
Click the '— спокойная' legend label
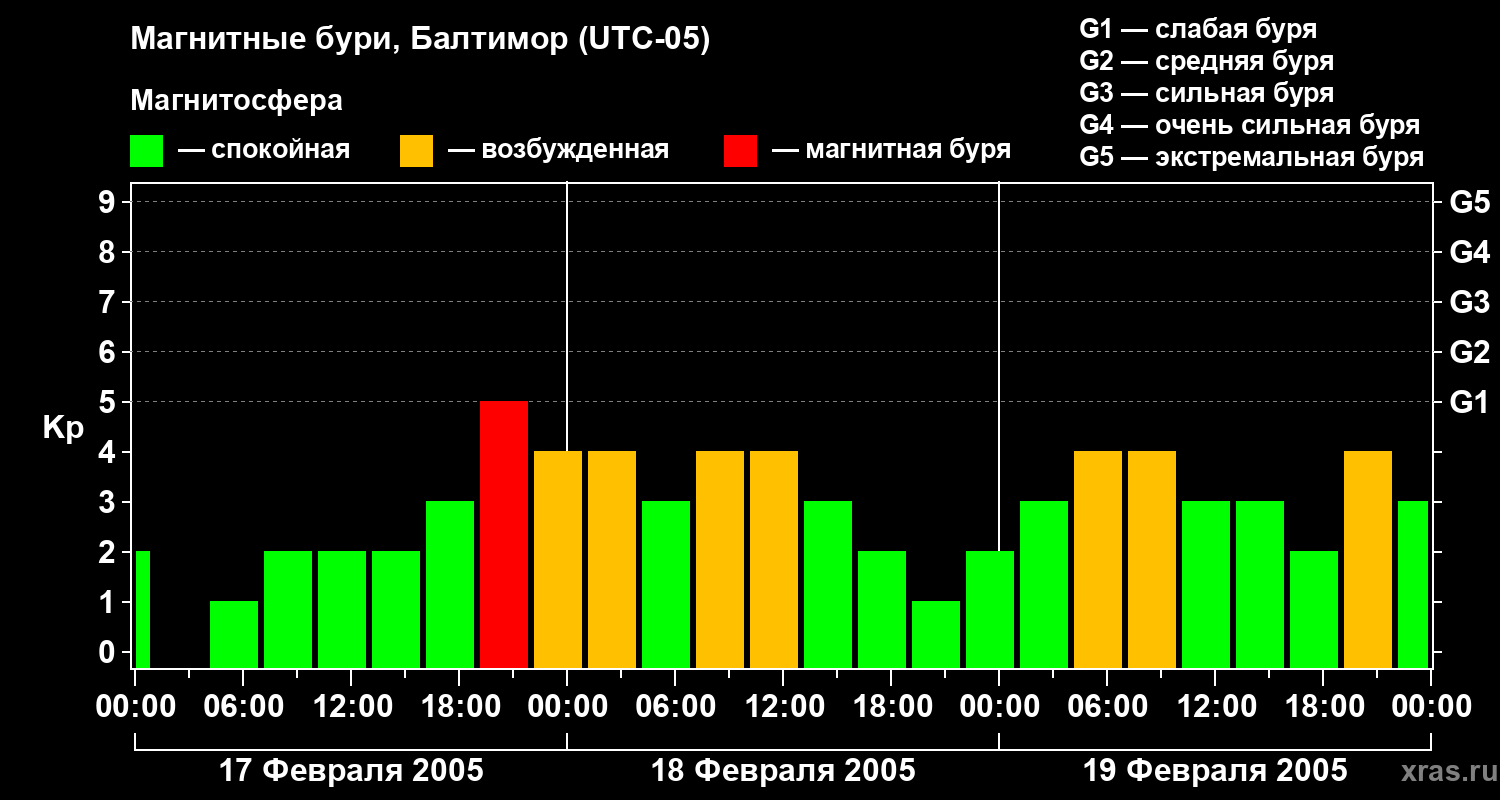[264, 151]
